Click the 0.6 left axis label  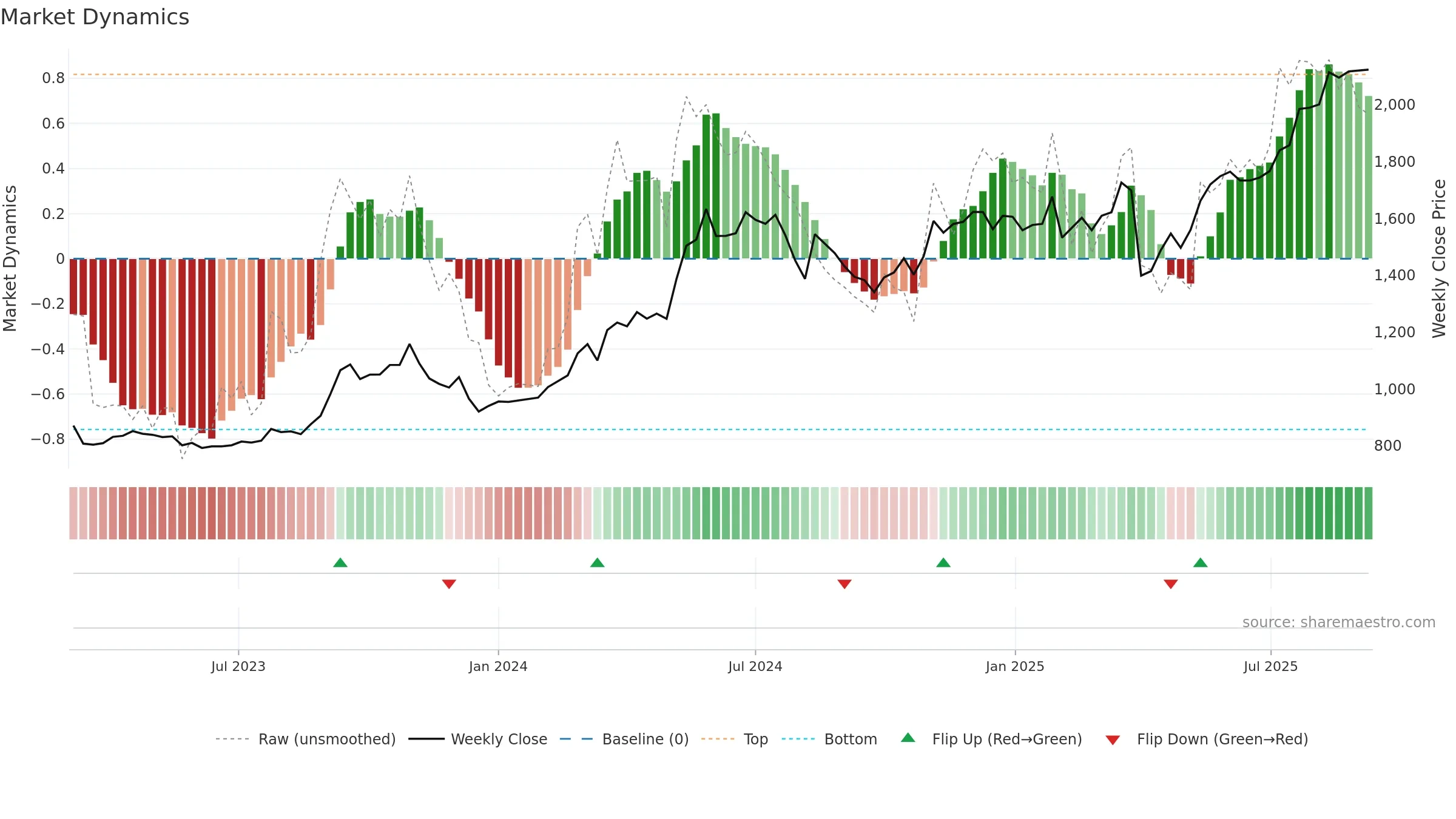coord(53,123)
